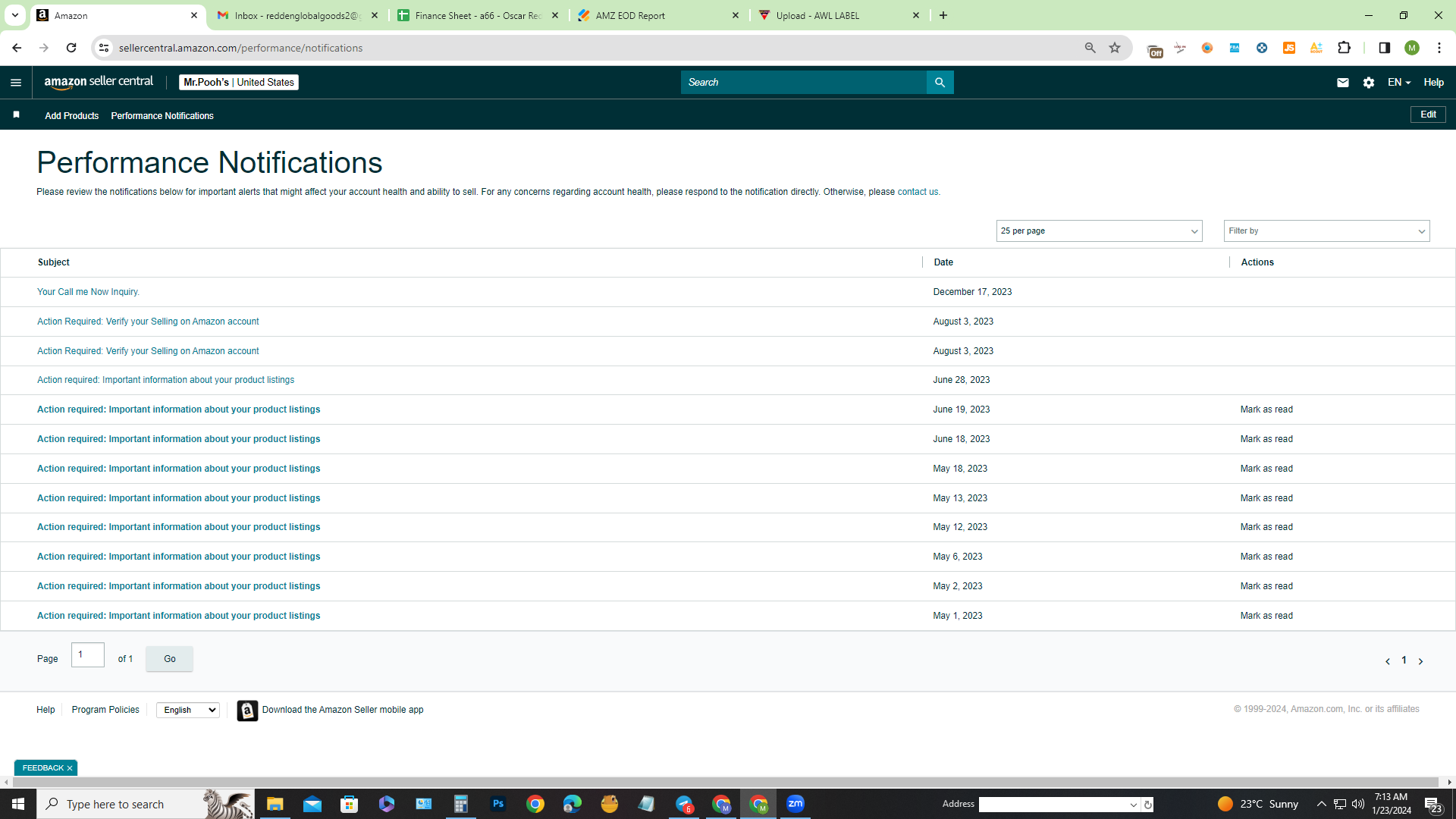Open the Chrome extensions puzzle icon

click(x=1344, y=48)
